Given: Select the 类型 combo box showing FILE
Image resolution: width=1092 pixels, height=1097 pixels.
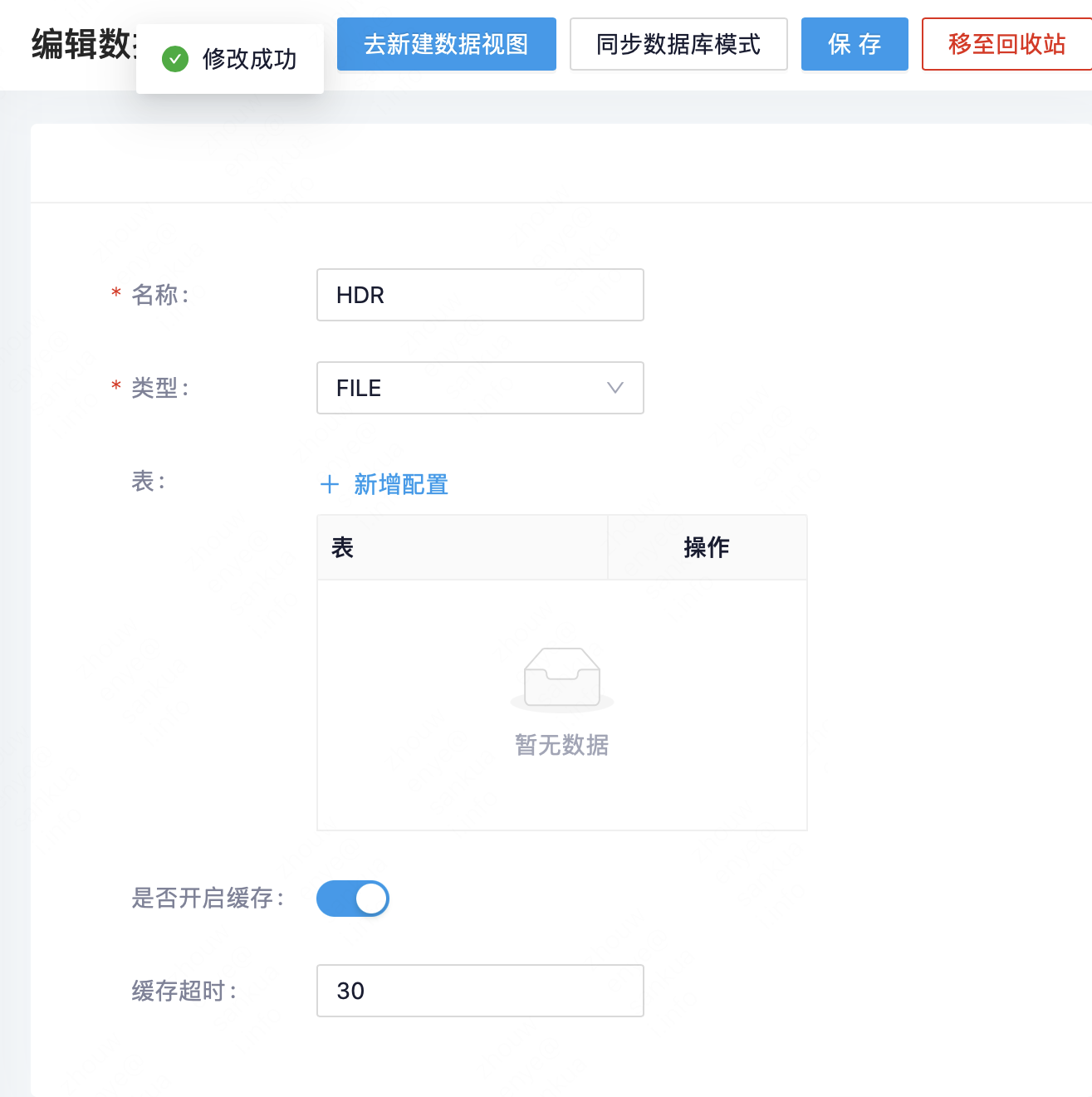Looking at the screenshot, I should (x=480, y=388).
